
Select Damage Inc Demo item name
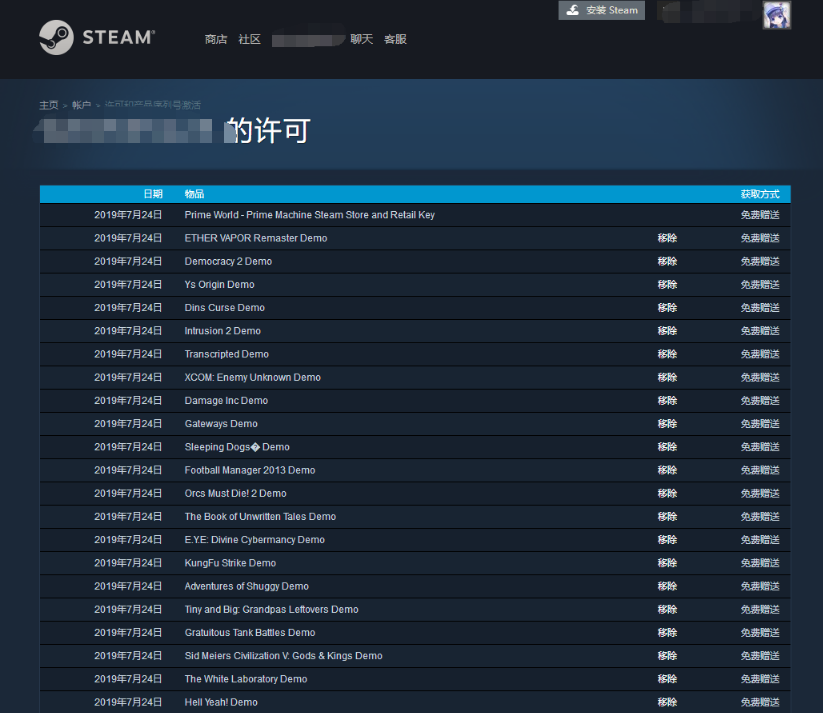tap(226, 401)
